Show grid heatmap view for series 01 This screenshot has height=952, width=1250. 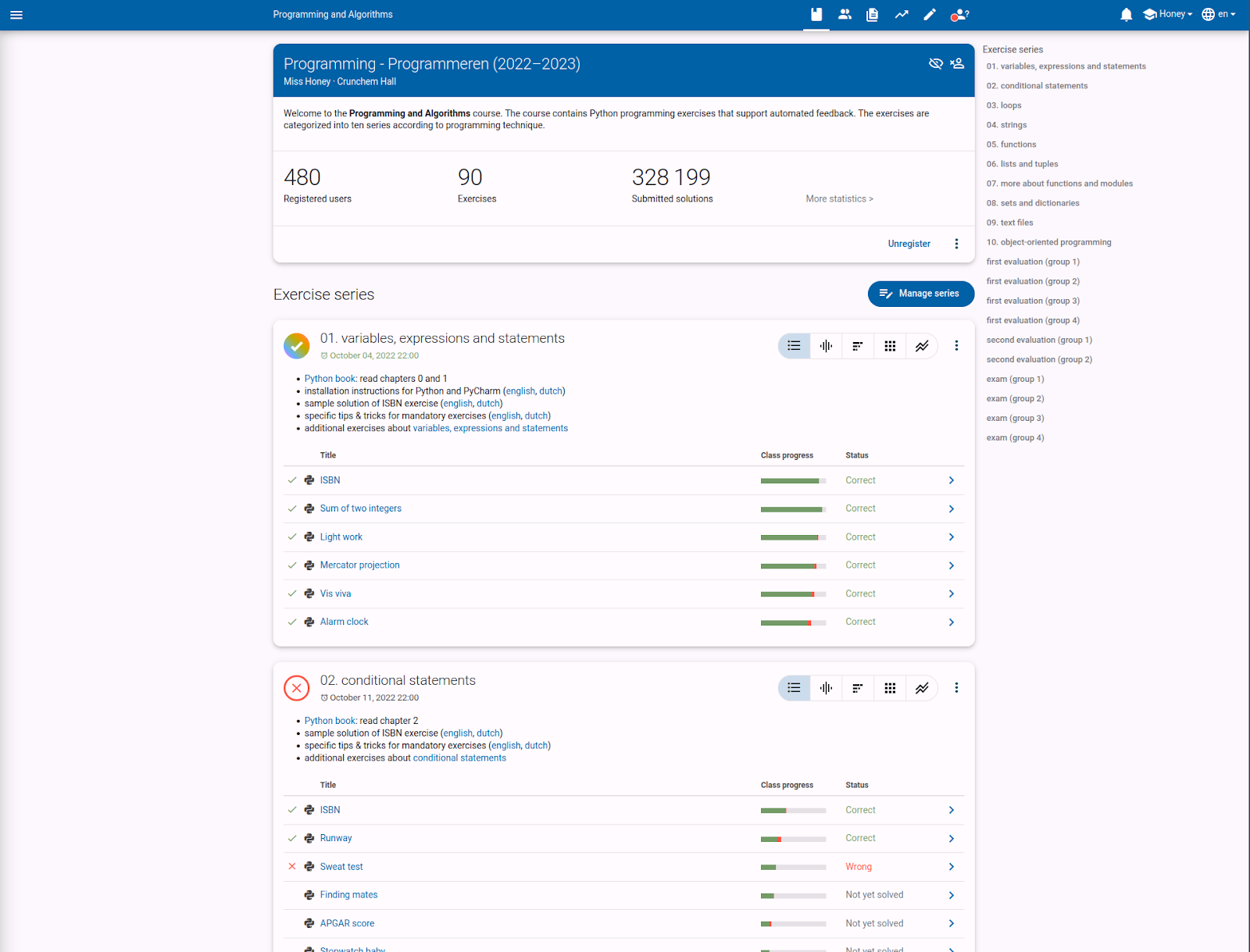(890, 346)
